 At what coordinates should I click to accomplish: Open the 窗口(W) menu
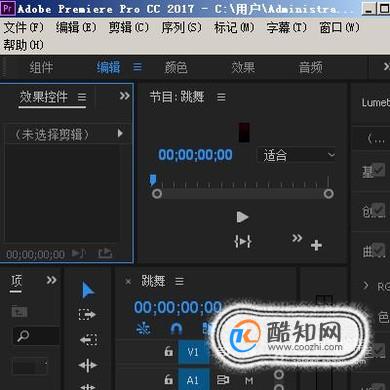point(340,27)
